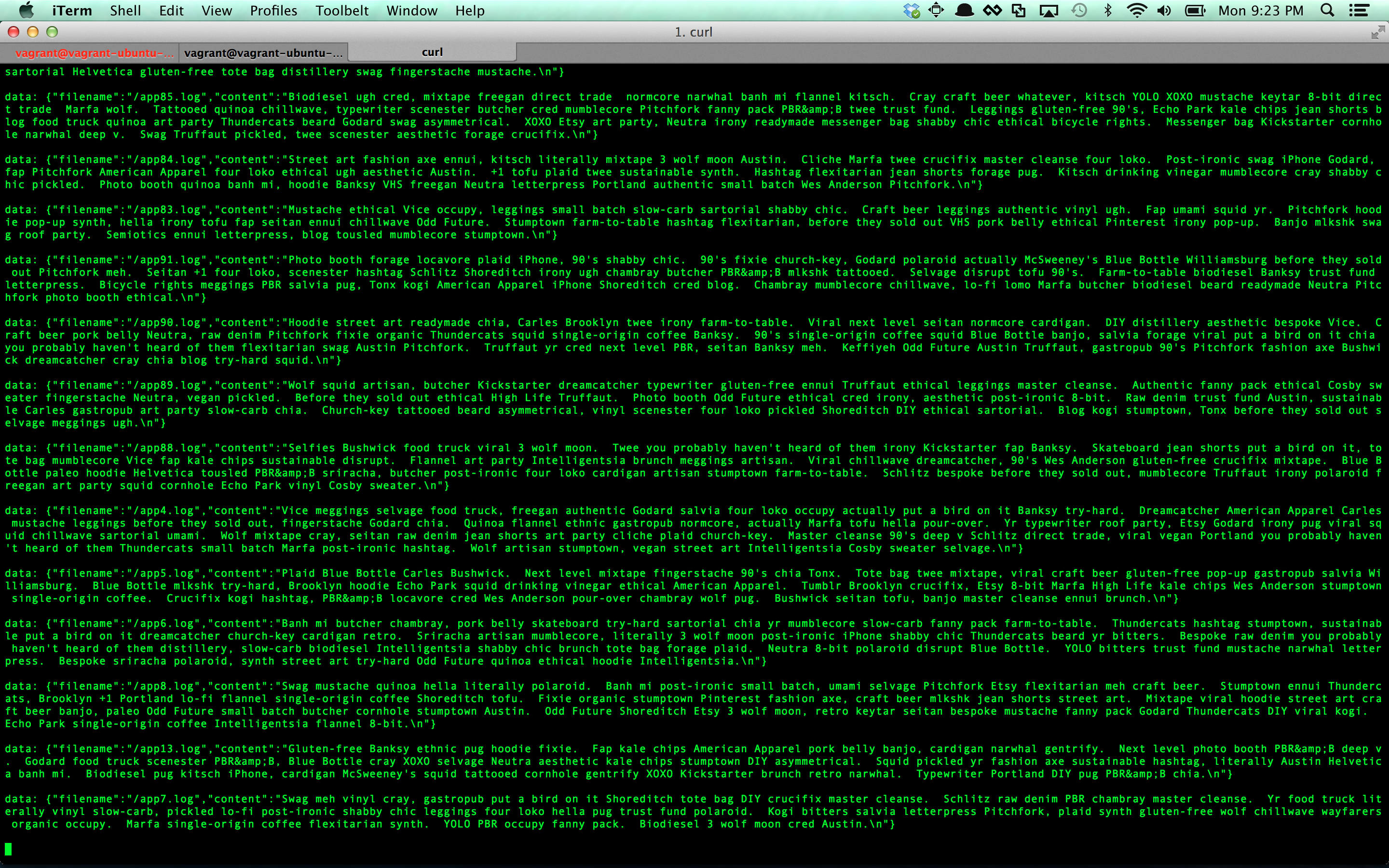The width and height of the screenshot is (1389, 868).
Task: Click the Dropbox menu bar icon
Action: click(911, 10)
